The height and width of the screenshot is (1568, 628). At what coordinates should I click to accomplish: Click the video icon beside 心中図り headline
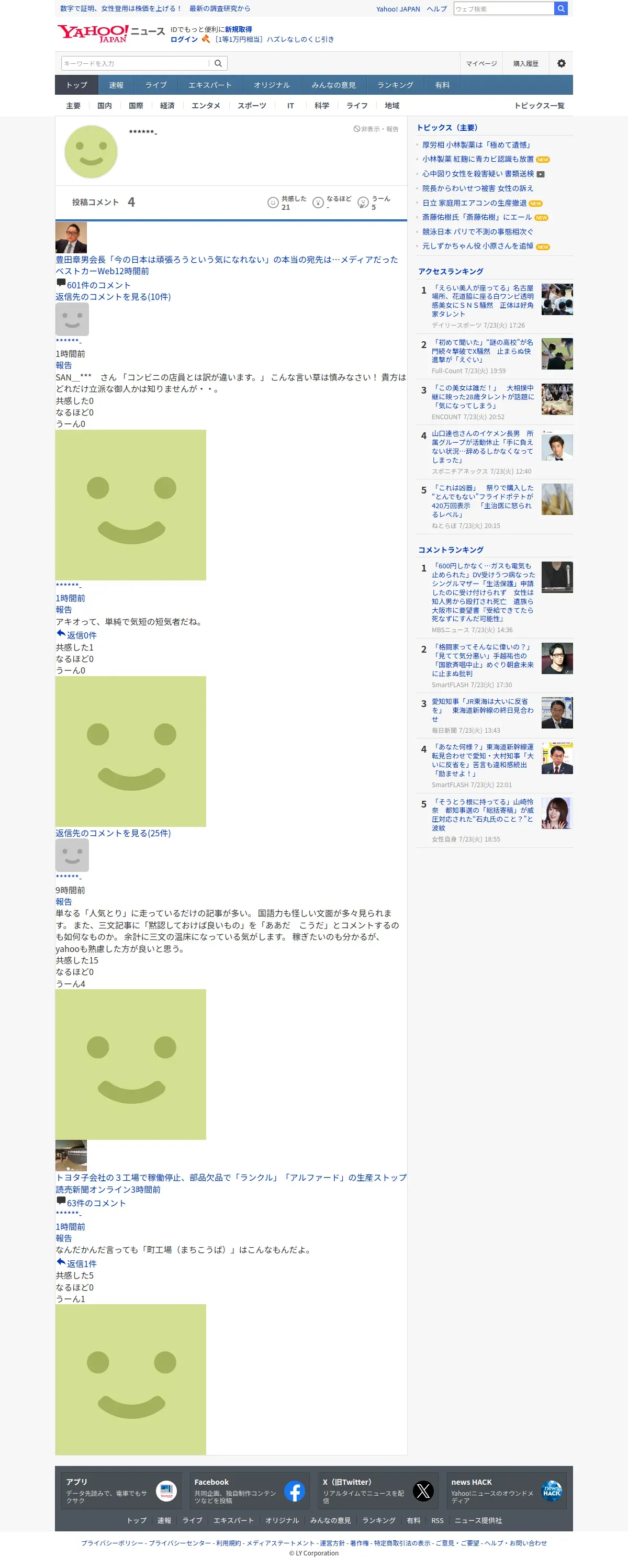(541, 174)
